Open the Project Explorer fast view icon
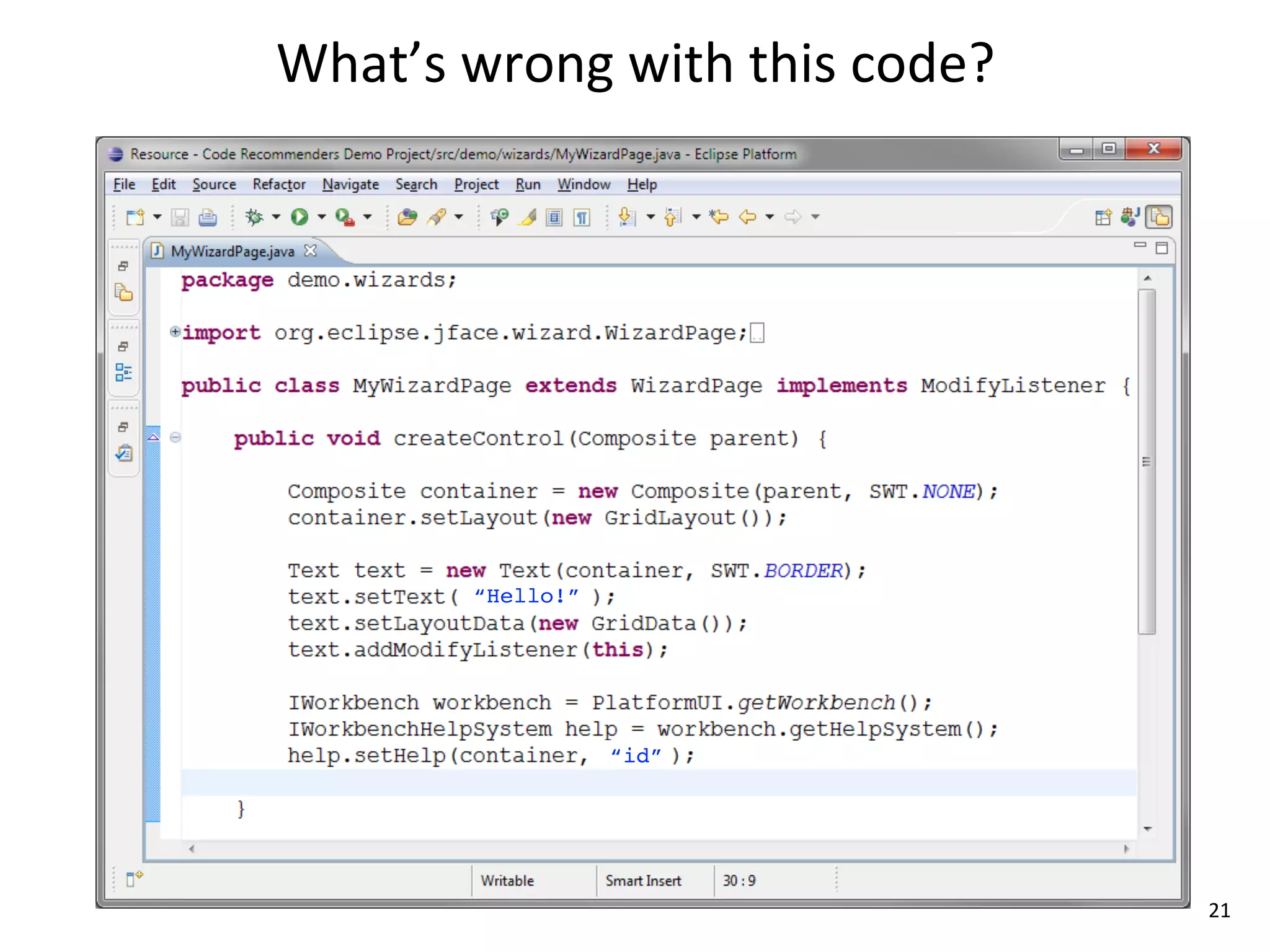1270x952 pixels. [124, 293]
